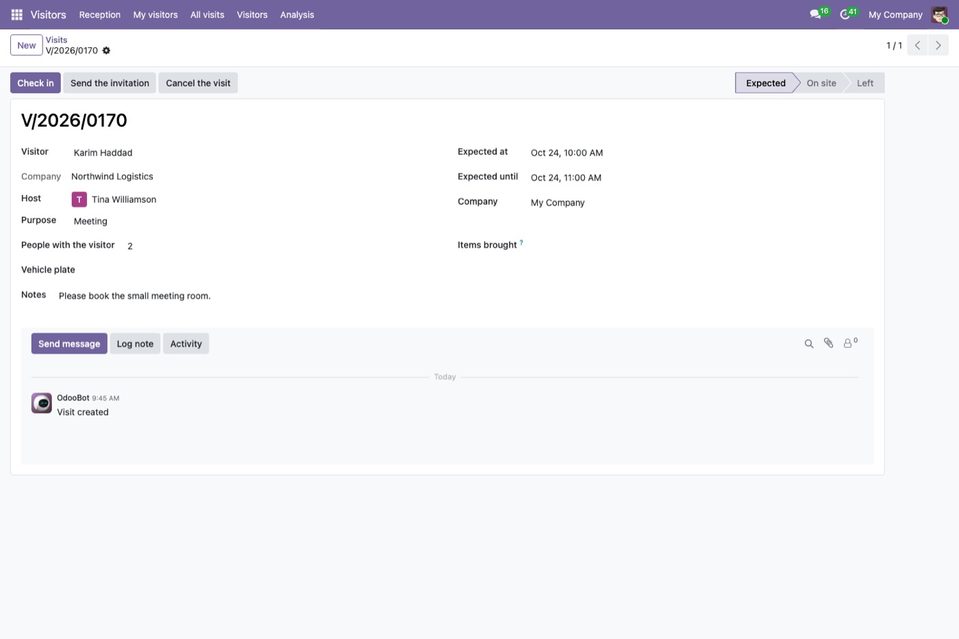Click the user avatar in top bar
This screenshot has height=639, width=959.
(939, 15)
